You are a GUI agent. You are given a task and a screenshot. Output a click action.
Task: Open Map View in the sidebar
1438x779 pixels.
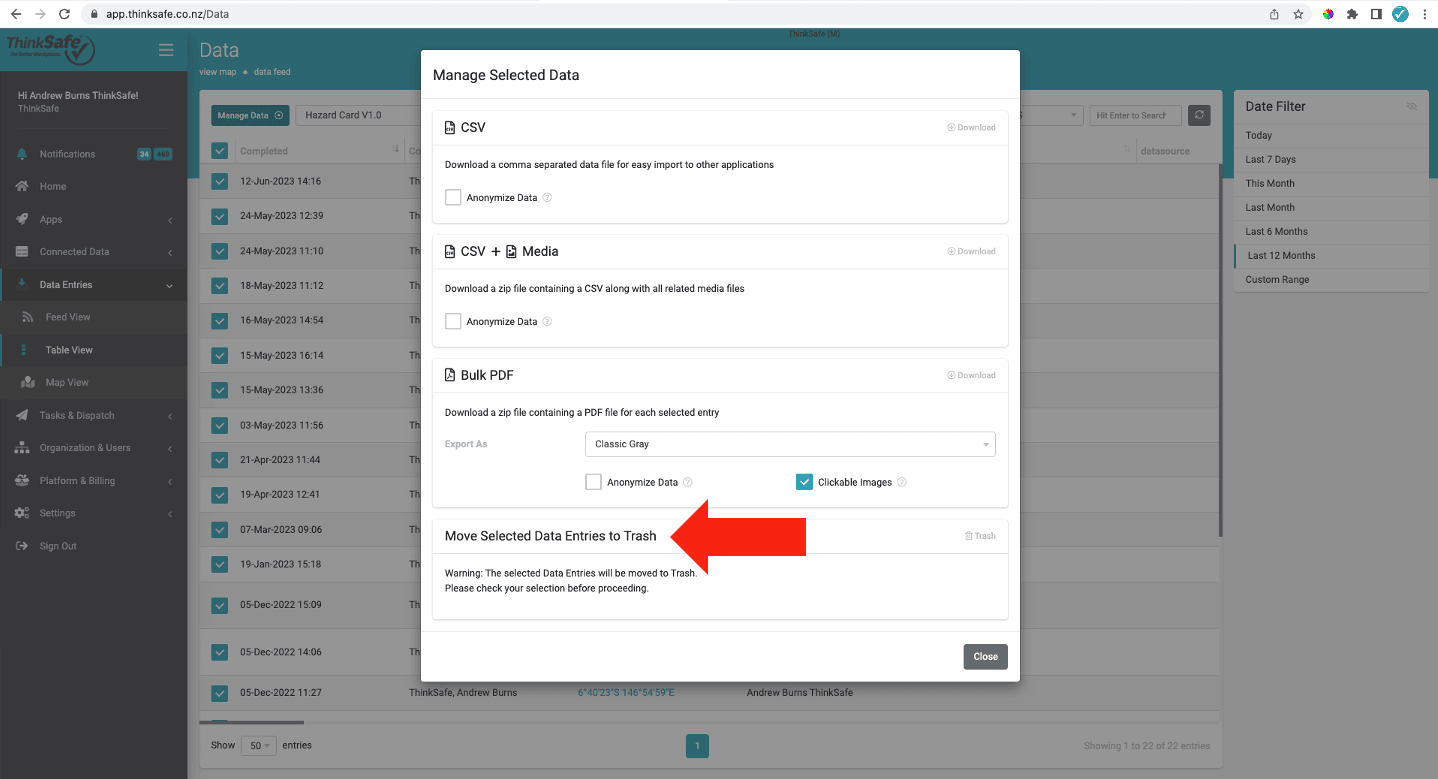pyautogui.click(x=67, y=383)
